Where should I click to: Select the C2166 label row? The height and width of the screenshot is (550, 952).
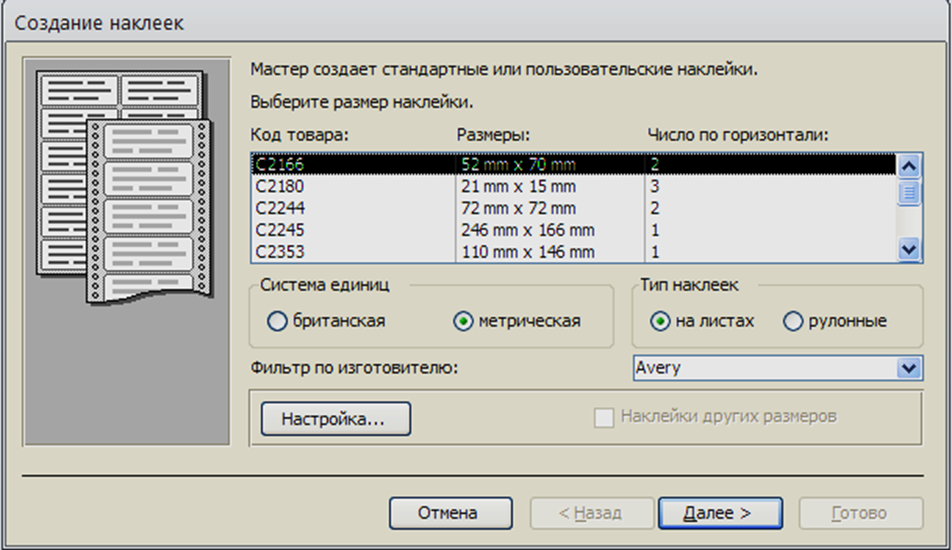[573, 165]
